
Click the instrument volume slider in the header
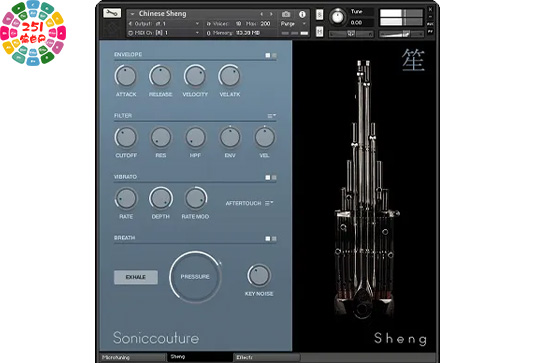402,33
